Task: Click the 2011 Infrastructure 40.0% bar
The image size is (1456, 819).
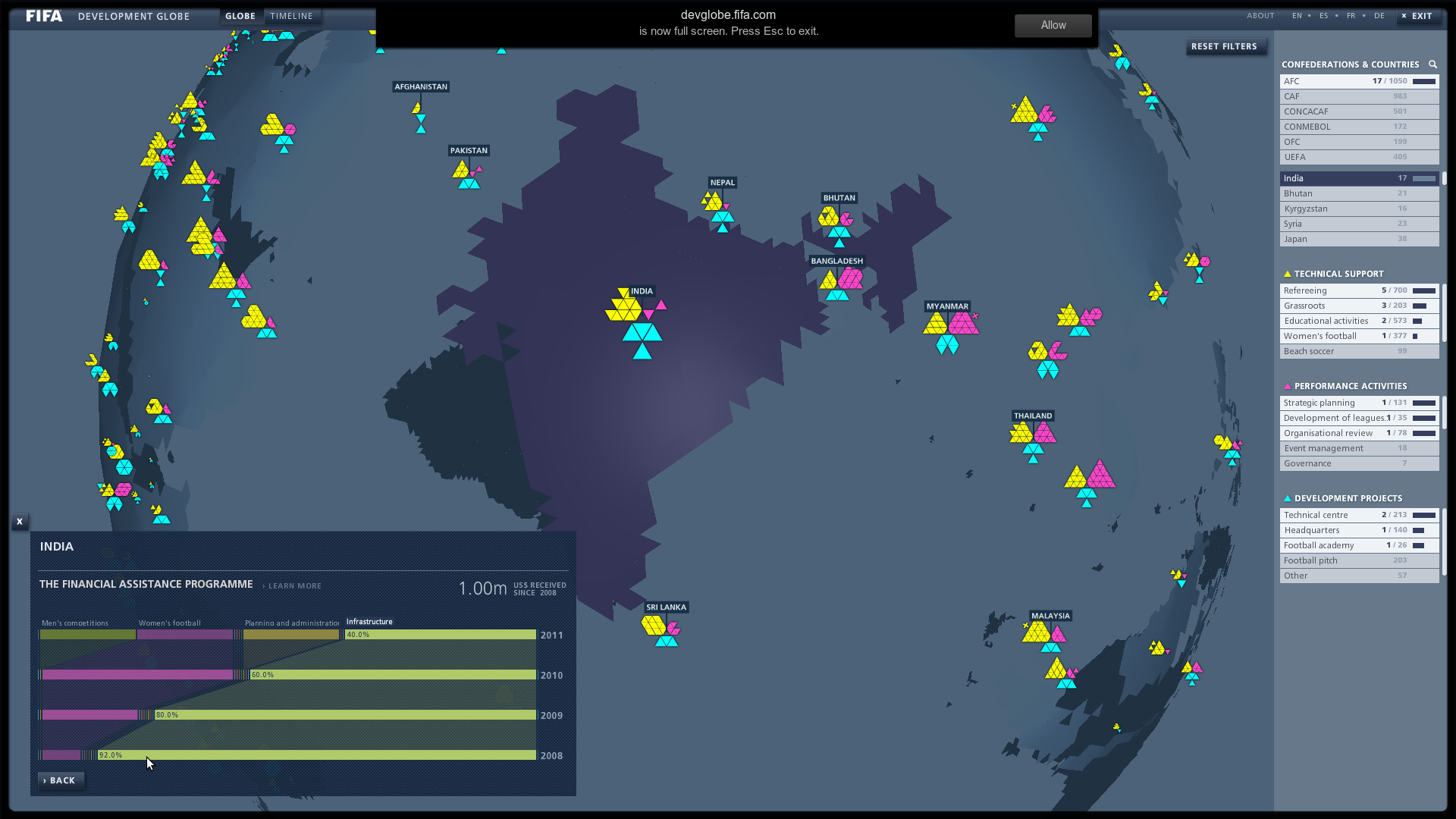Action: [441, 635]
